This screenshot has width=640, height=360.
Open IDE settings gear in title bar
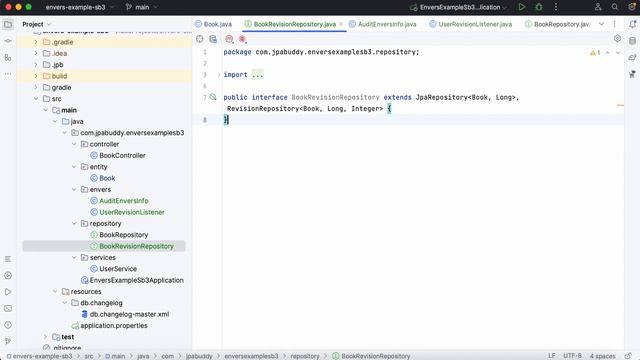[x=632, y=7]
